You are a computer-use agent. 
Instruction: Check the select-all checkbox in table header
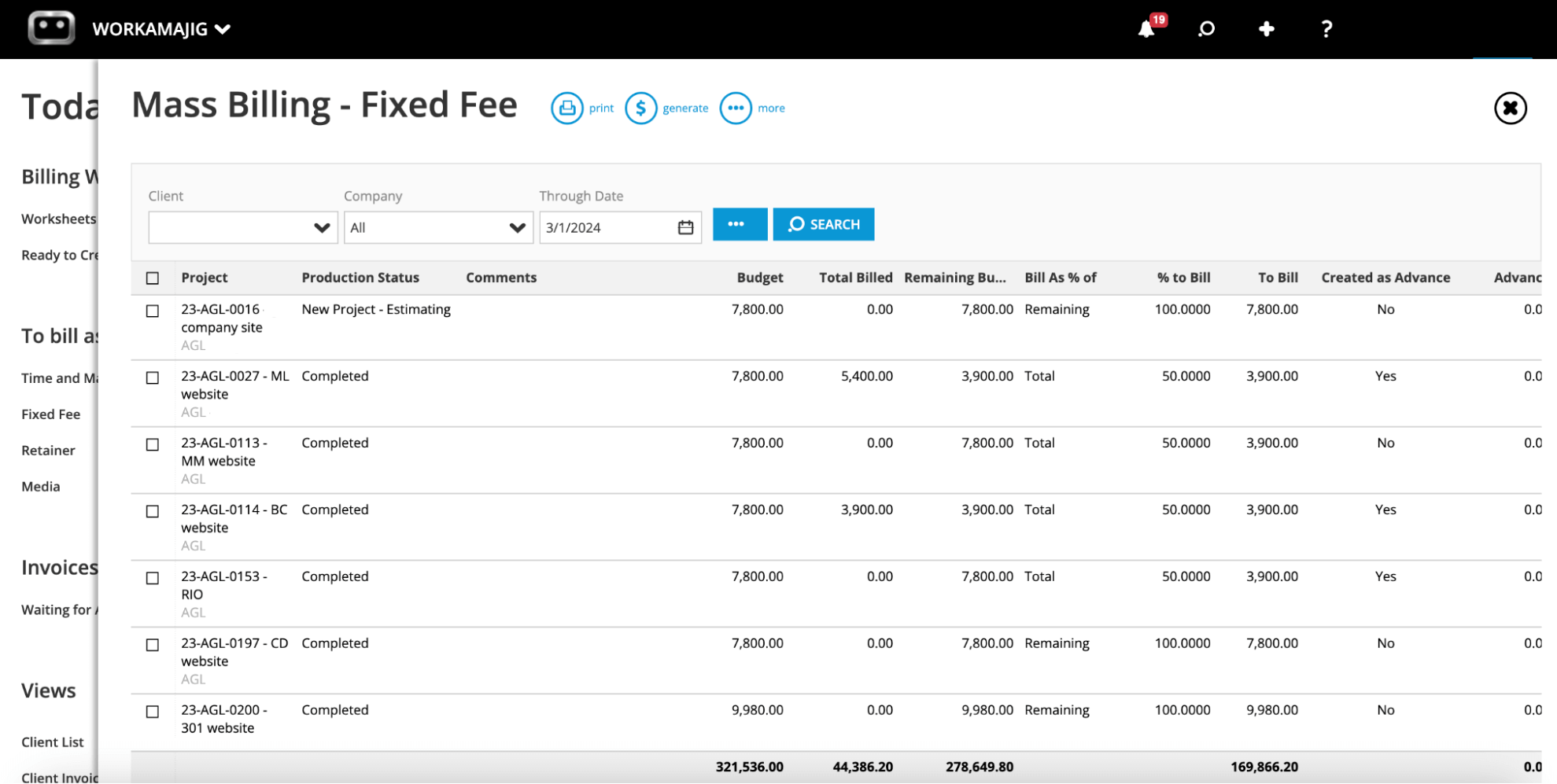(152, 277)
